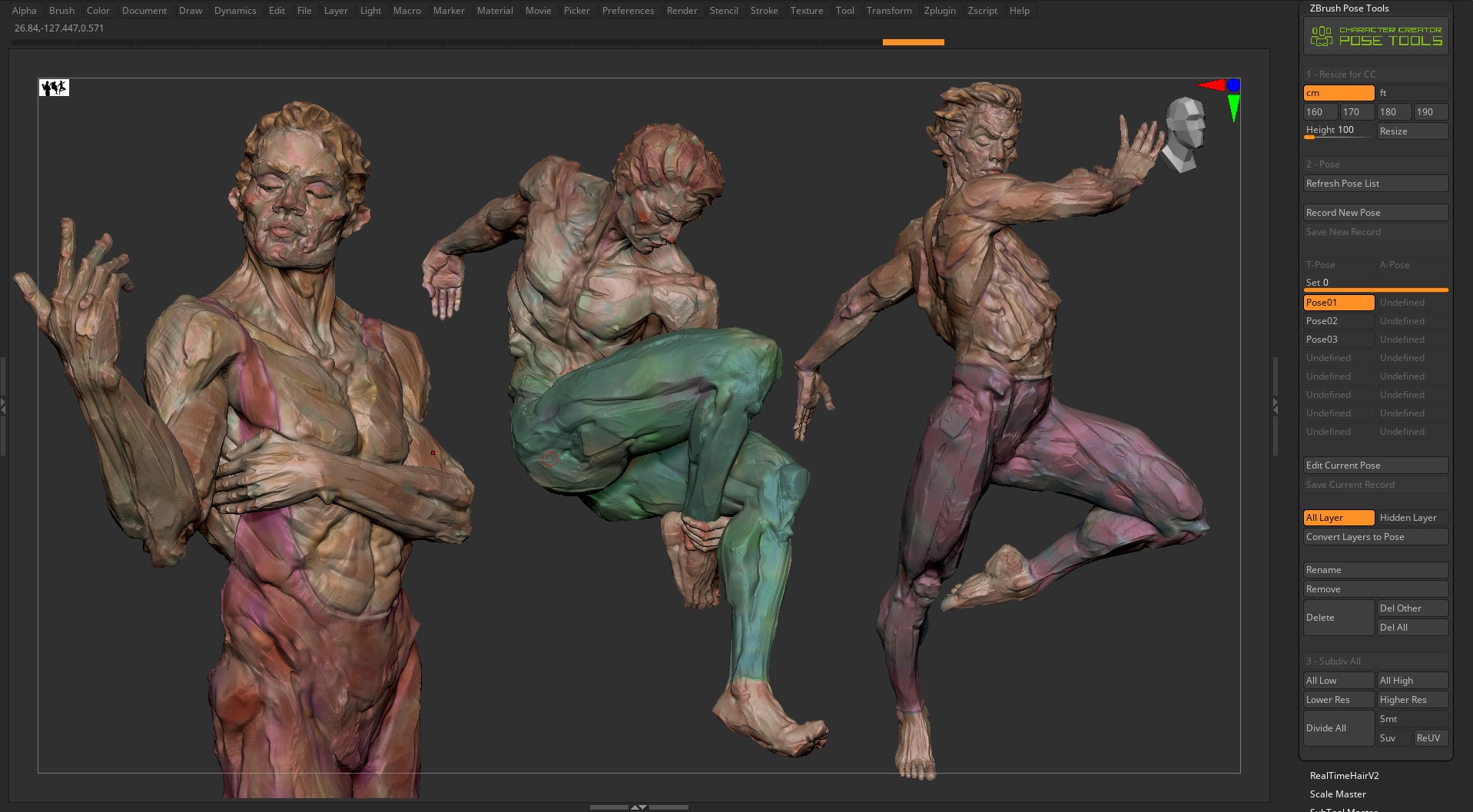1473x812 pixels.
Task: Open the Brush menu
Action: 61,11
